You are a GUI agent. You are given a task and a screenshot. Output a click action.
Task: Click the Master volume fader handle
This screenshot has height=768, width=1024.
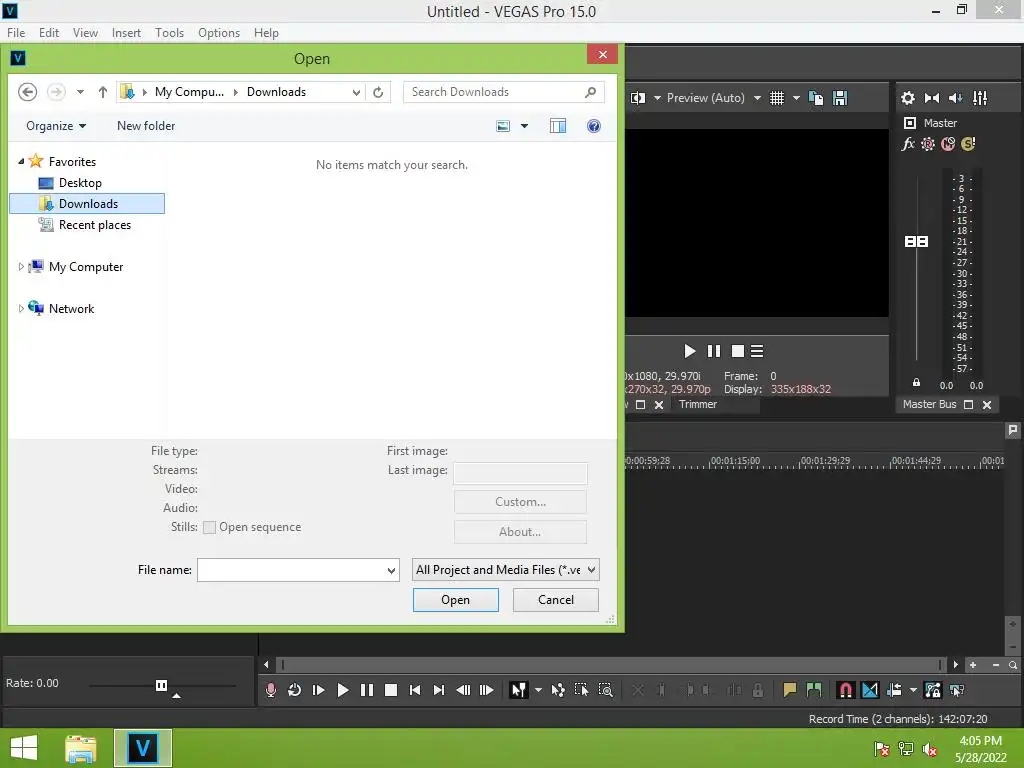(916, 242)
